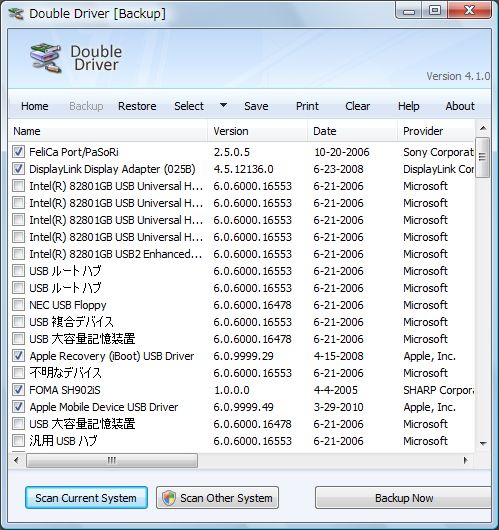
Task: Sort list by Provider column header
Action: [x=436, y=131]
